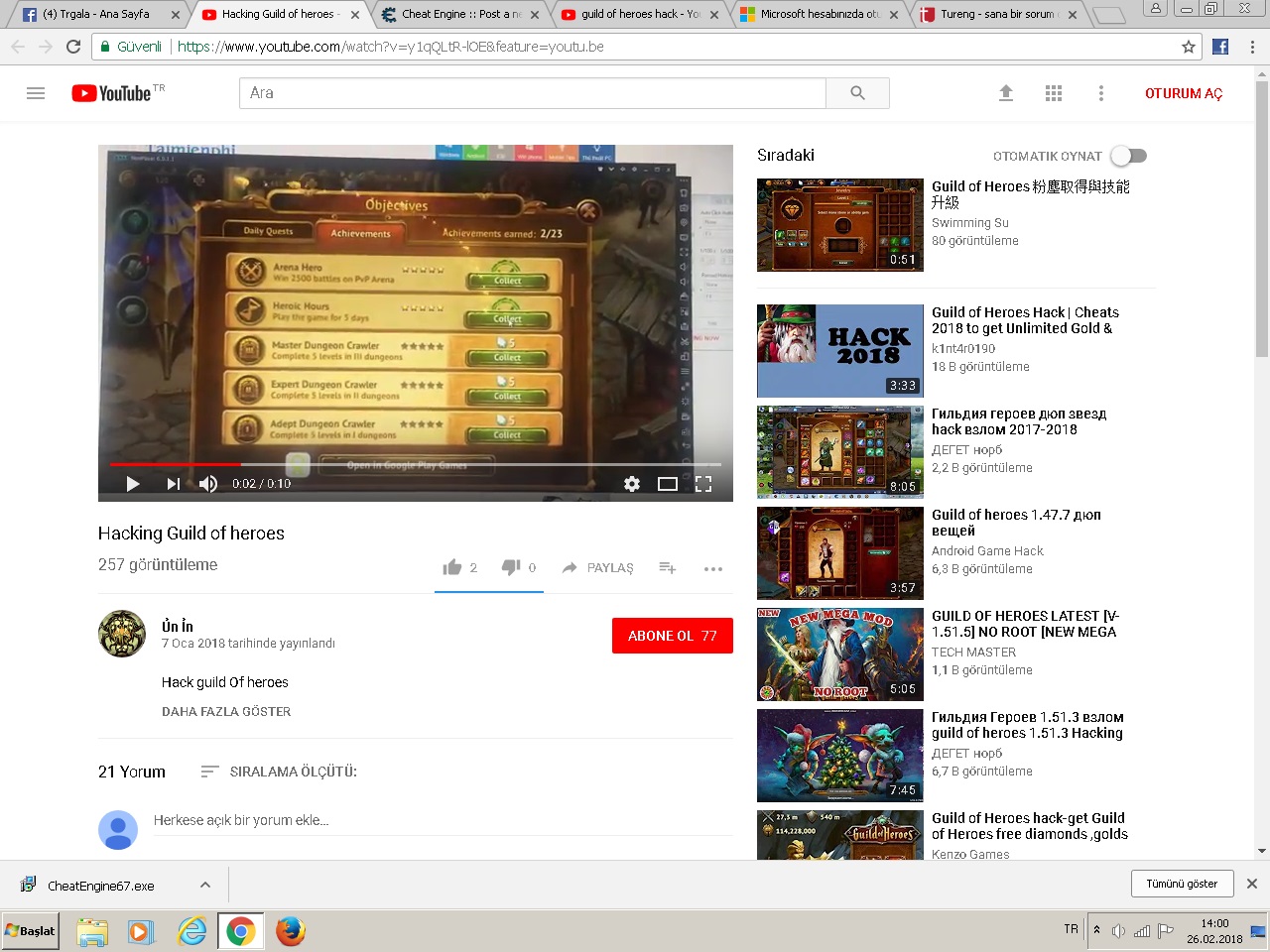Screen dimensions: 1270x952
Task: Toggle the OTOMATİK OYNAT autoplay switch
Action: click(1129, 156)
